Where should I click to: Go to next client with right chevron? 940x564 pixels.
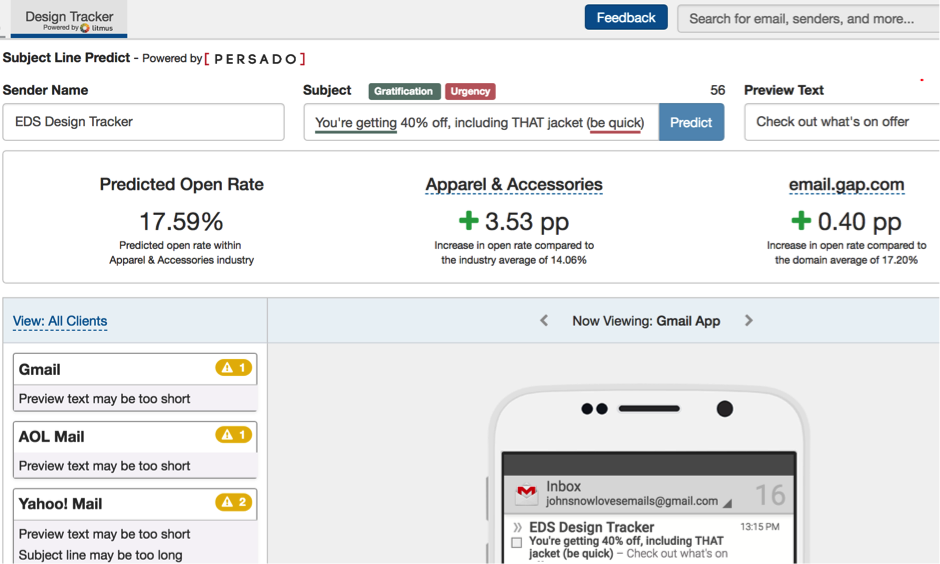tap(749, 321)
